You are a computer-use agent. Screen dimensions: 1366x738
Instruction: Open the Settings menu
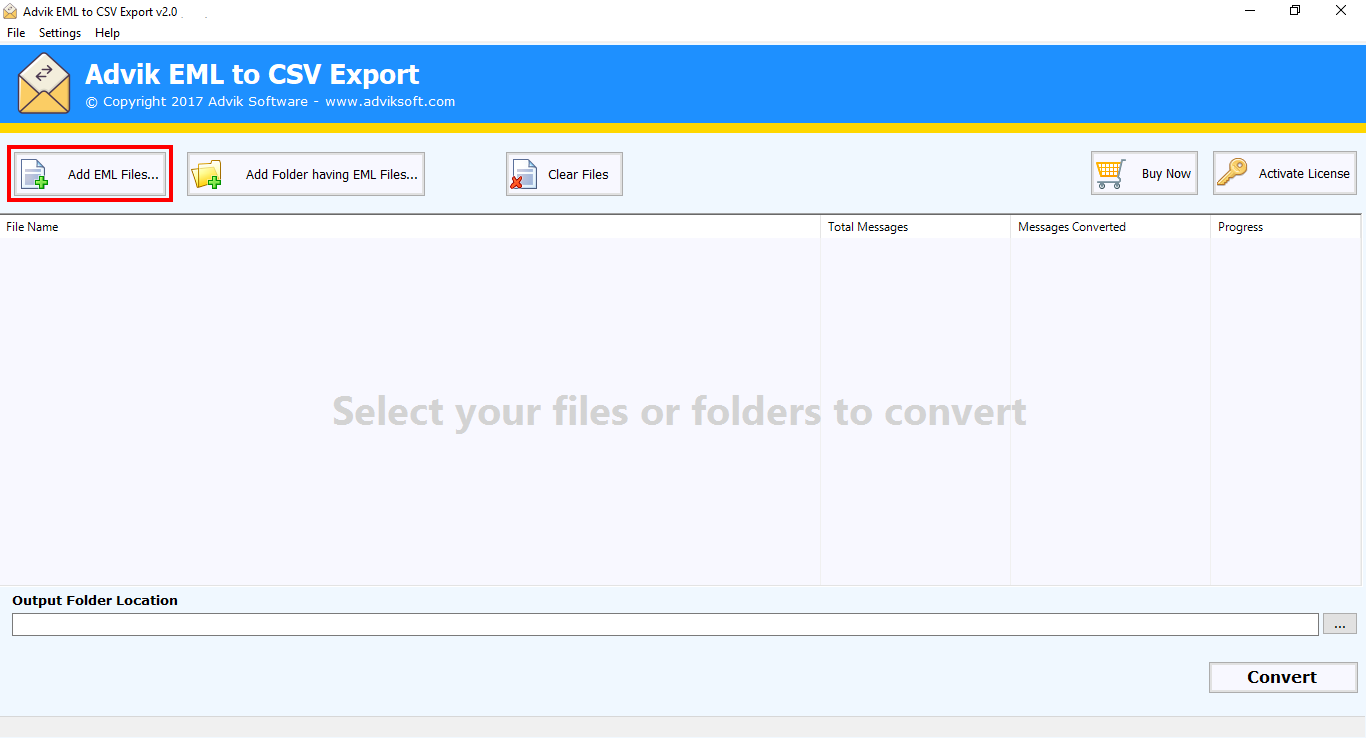[x=60, y=33]
